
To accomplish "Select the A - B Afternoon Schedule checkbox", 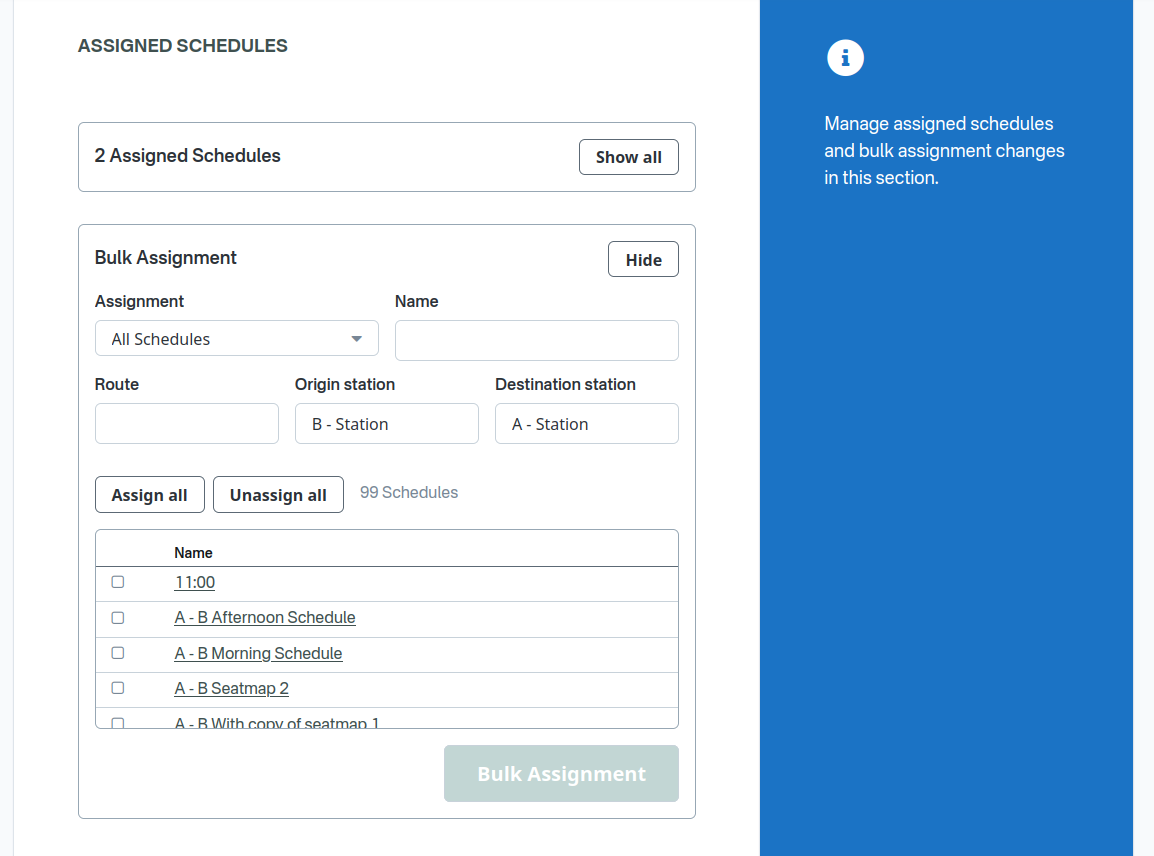I will (x=117, y=617).
